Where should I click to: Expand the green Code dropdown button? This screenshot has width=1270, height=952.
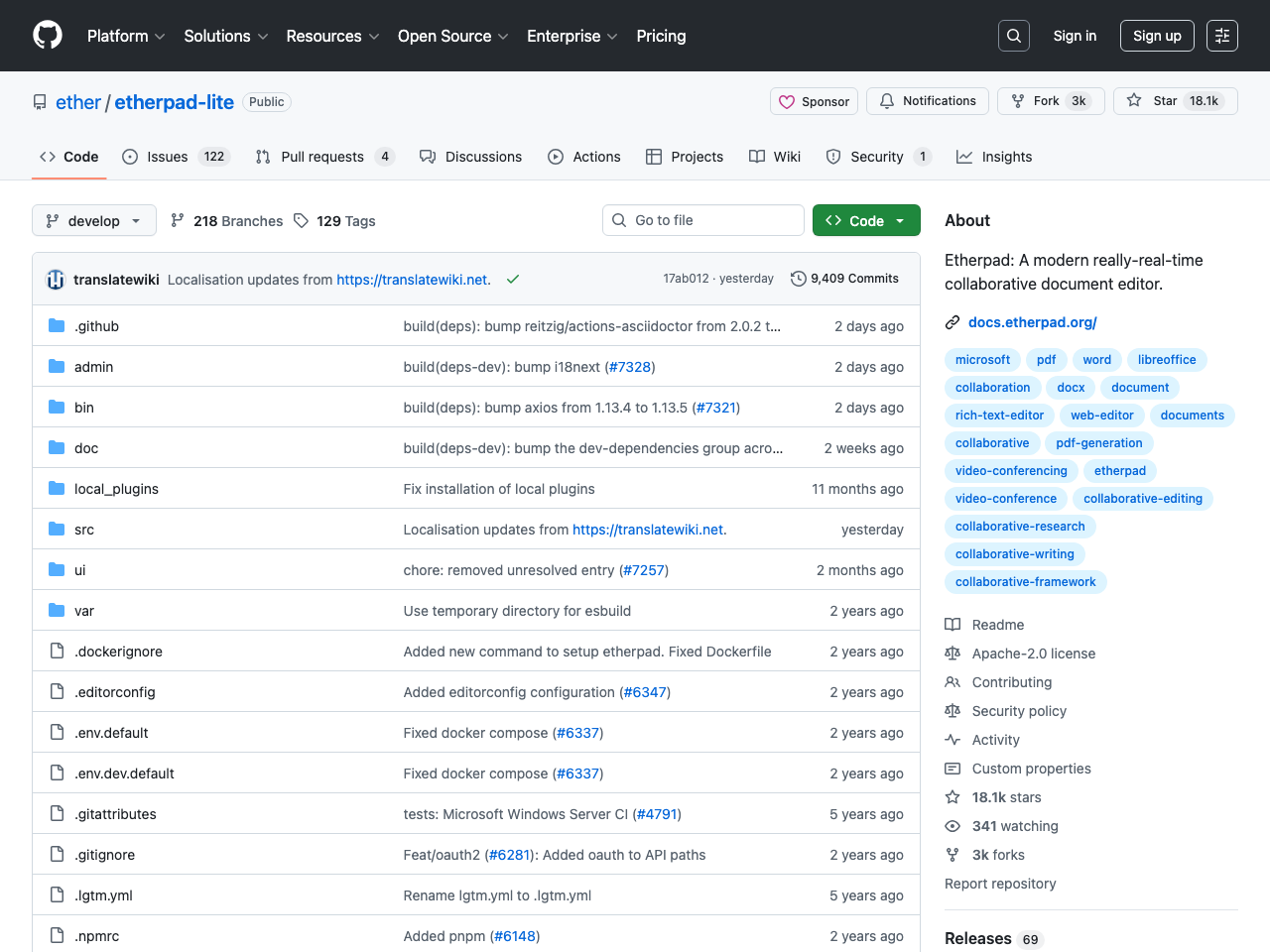click(x=866, y=220)
